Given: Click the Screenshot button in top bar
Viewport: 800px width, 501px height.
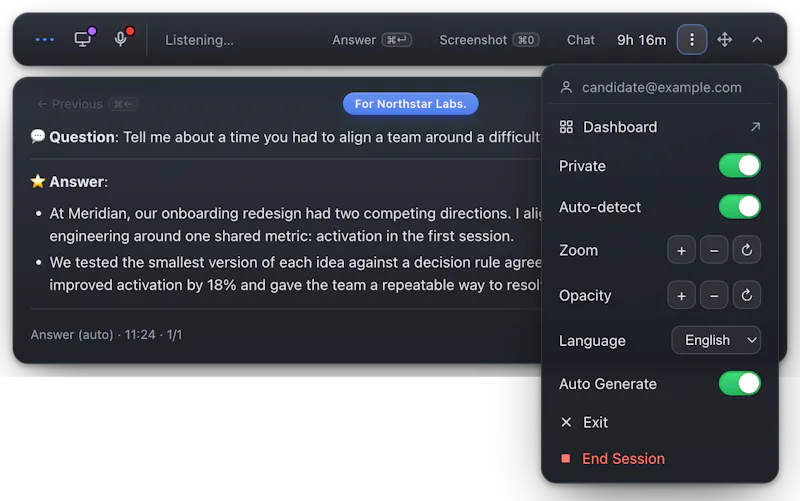Looking at the screenshot, I should (x=489, y=40).
